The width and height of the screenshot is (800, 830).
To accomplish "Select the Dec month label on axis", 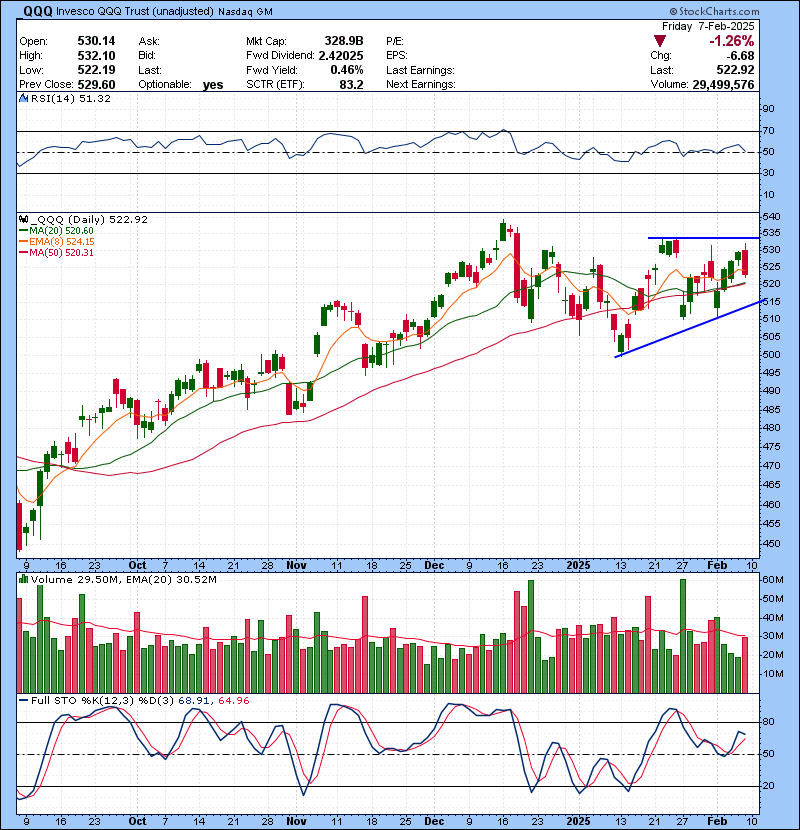I will tap(434, 563).
